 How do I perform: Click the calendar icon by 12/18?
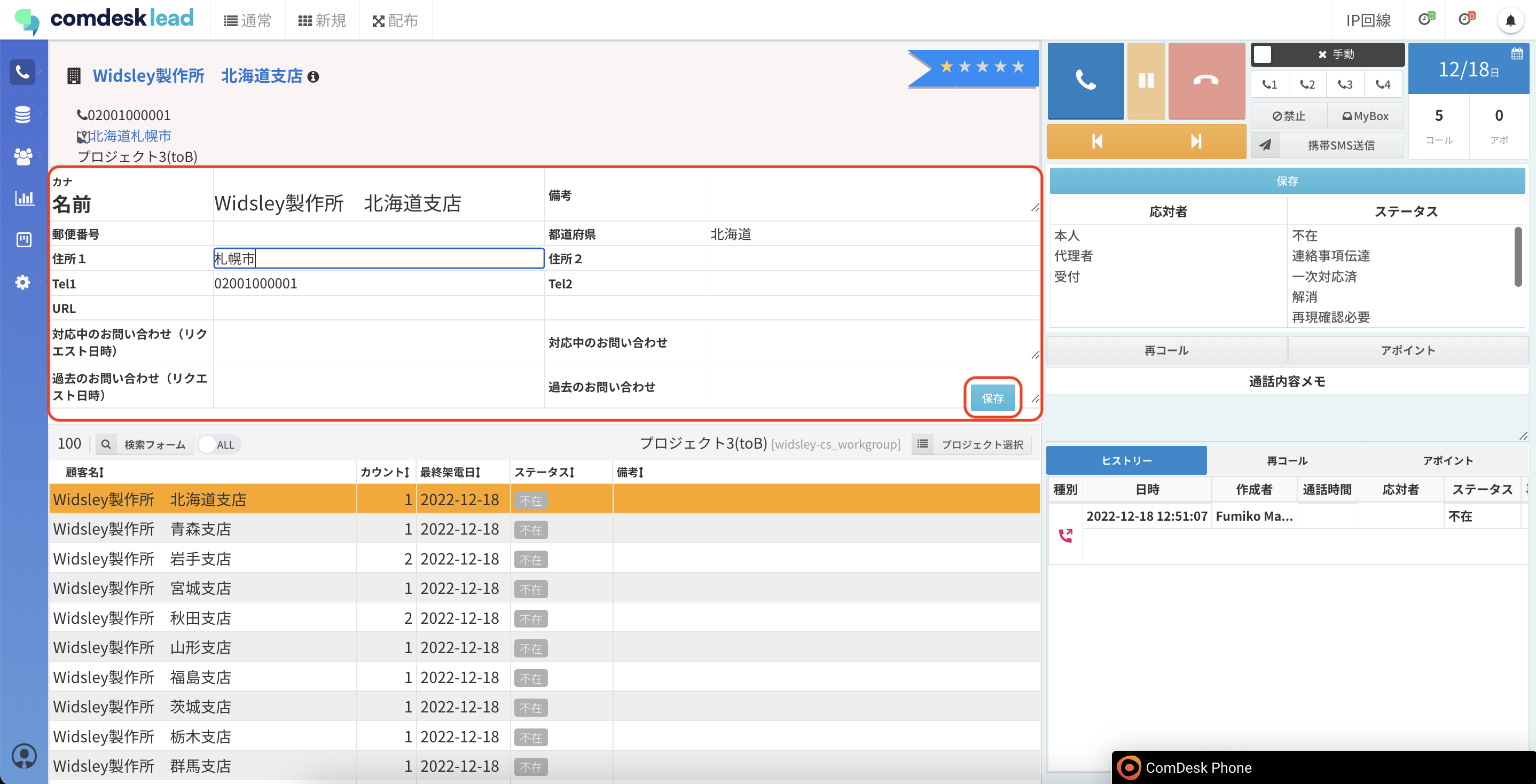tap(1516, 53)
